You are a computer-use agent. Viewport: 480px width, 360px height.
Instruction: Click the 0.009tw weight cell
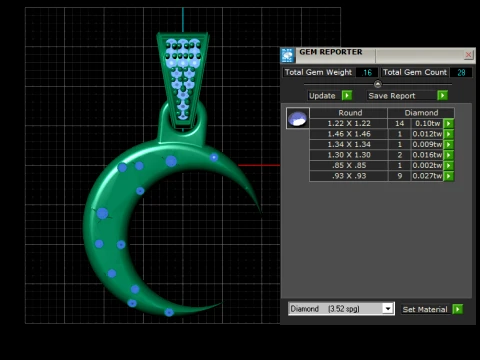[x=427, y=144]
